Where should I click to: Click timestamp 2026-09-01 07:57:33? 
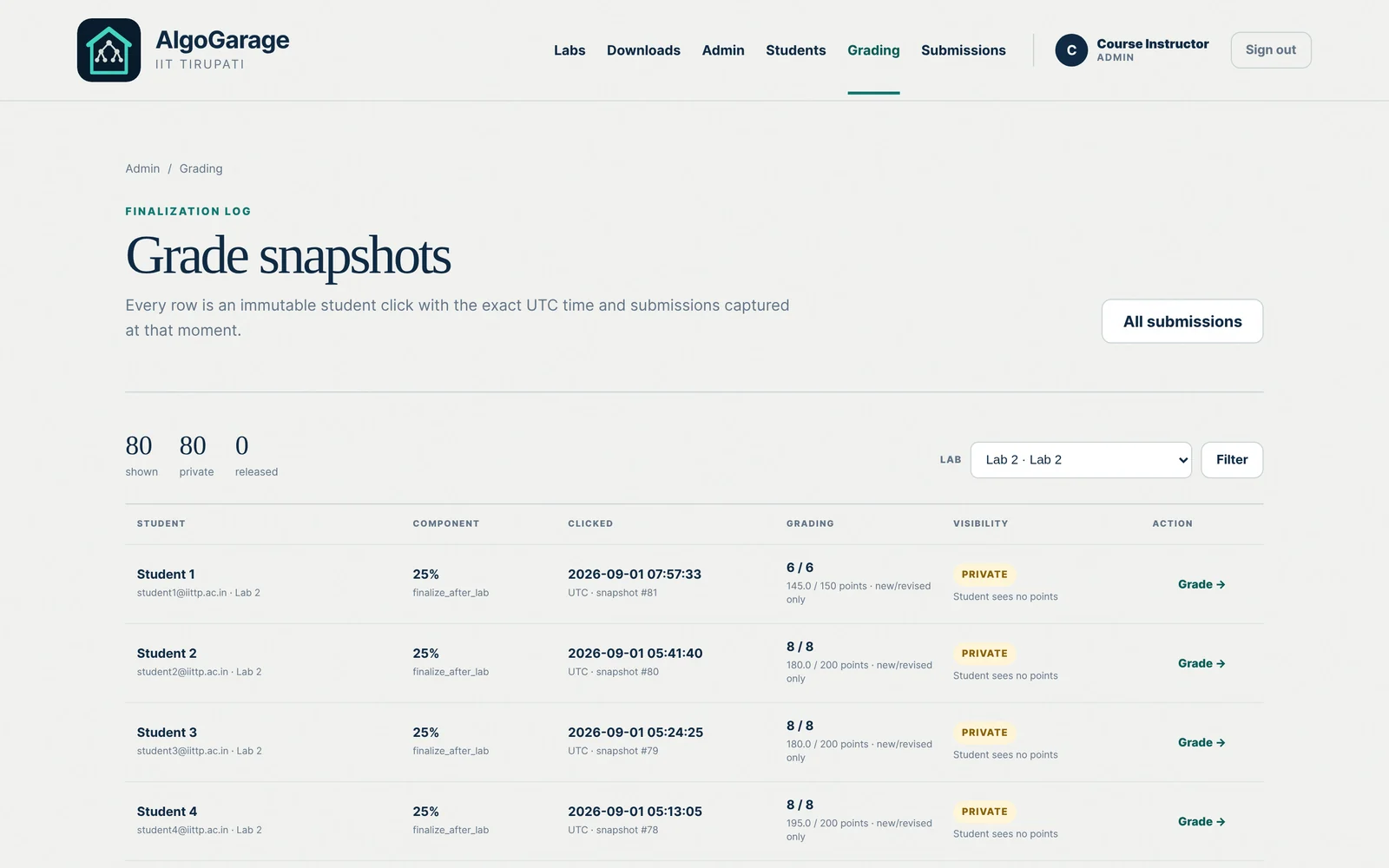(635, 574)
